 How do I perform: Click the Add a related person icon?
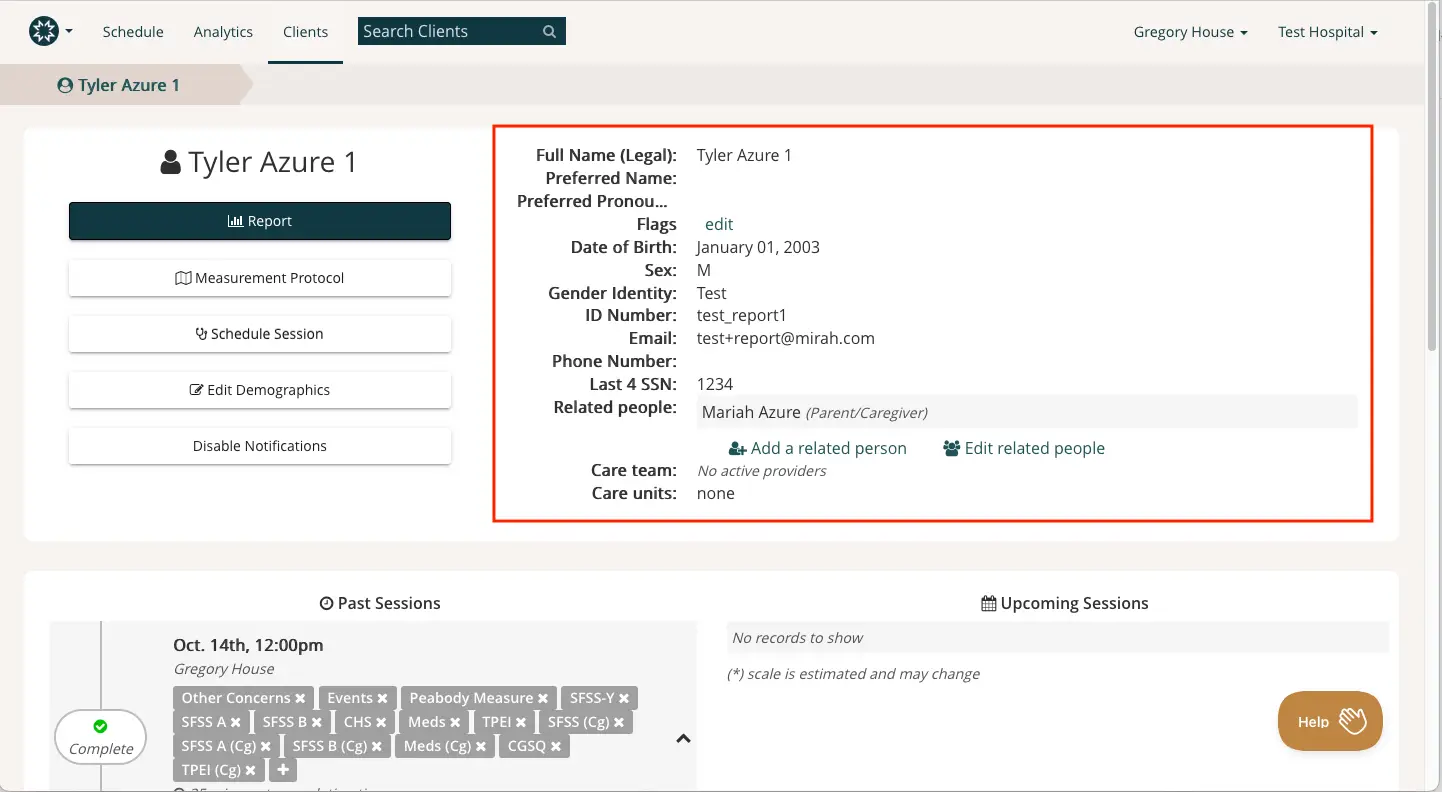[737, 448]
